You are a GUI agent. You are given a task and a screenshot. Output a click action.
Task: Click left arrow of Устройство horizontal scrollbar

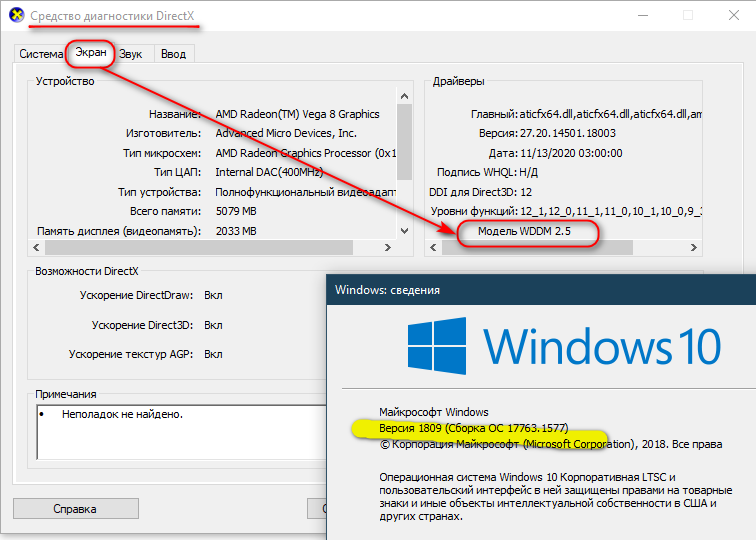(36, 247)
